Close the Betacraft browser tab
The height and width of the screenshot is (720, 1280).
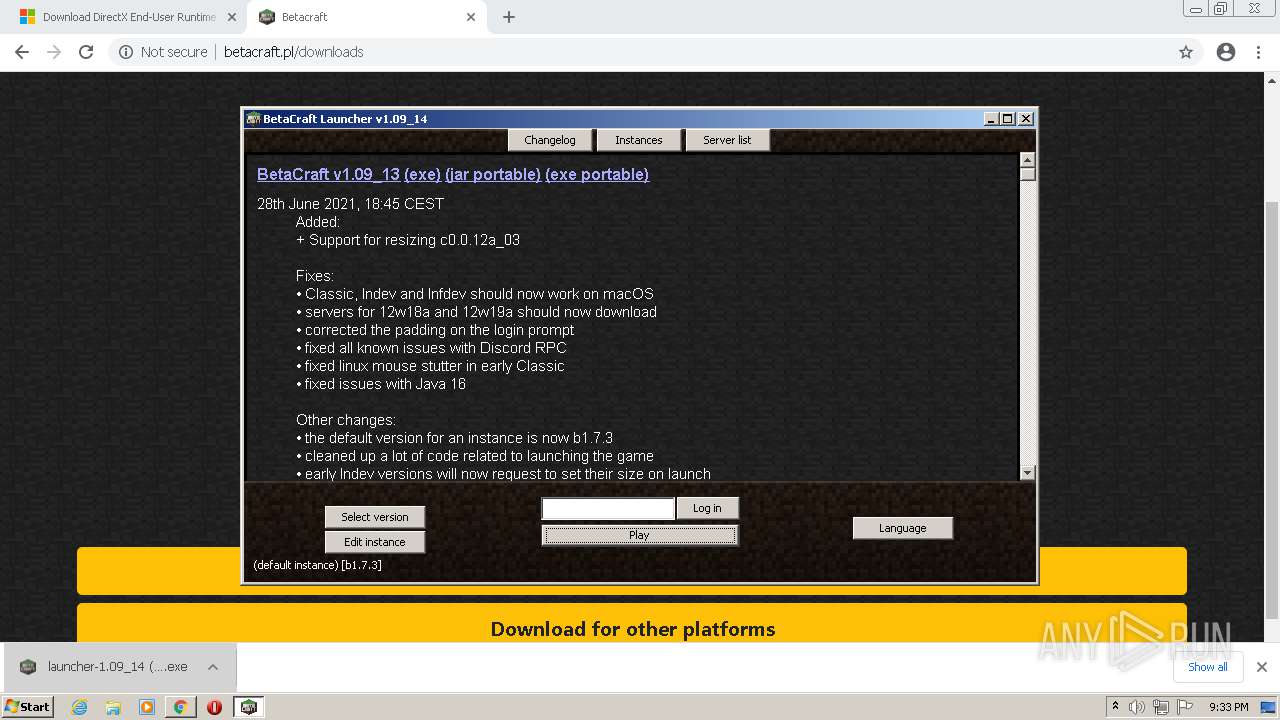[x=472, y=17]
